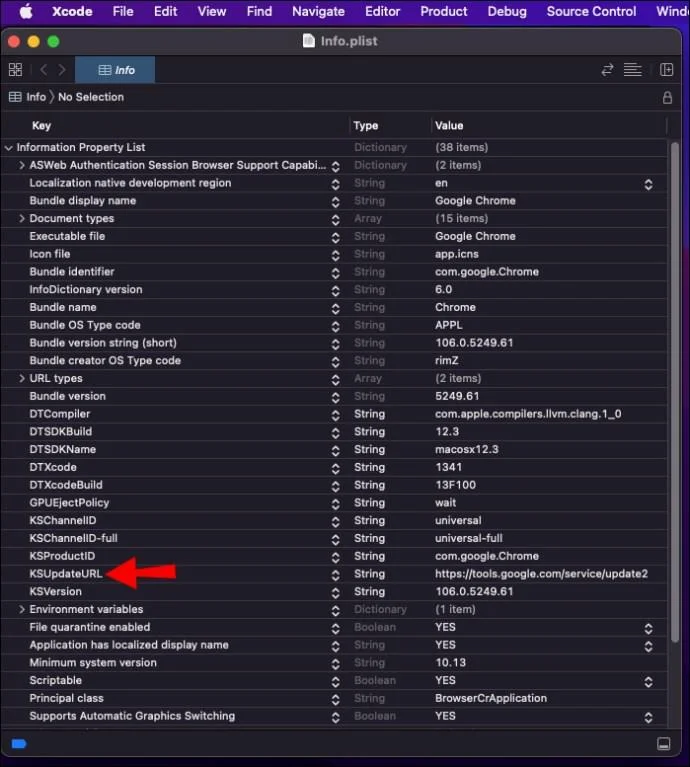Open the File menu

coord(123,11)
